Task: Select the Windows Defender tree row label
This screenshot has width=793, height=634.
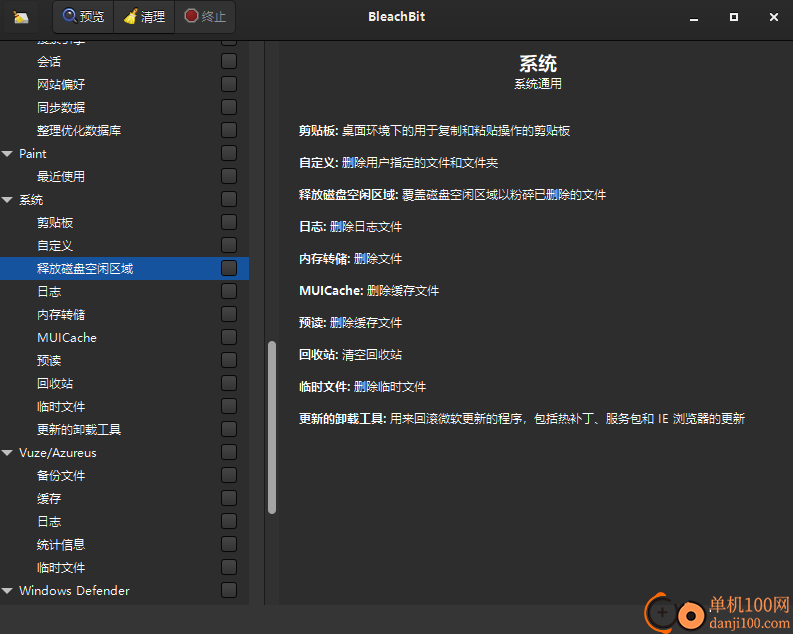Action: [x=74, y=591]
